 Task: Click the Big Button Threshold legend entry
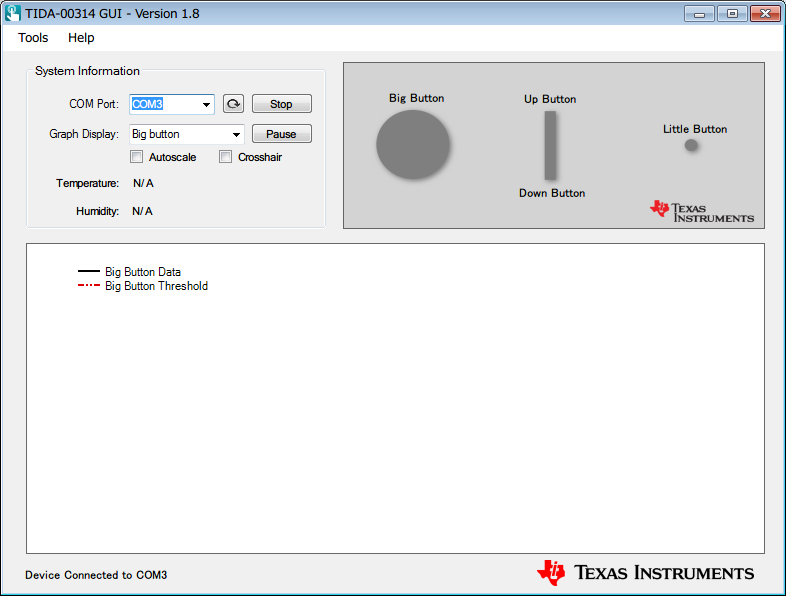tap(143, 286)
